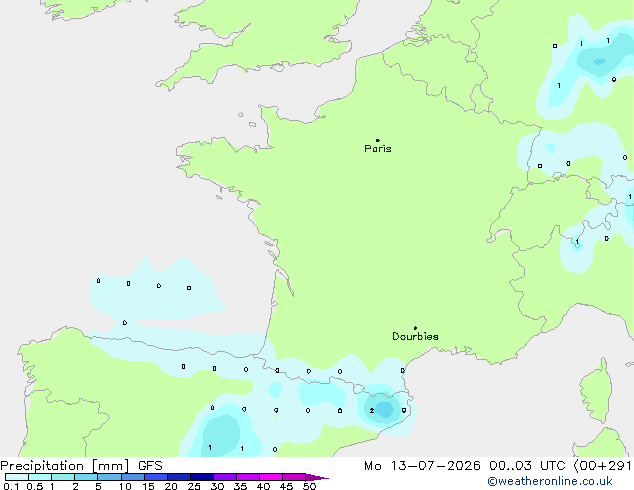
Task: Click the Dourbies location label
Action: tap(415, 336)
